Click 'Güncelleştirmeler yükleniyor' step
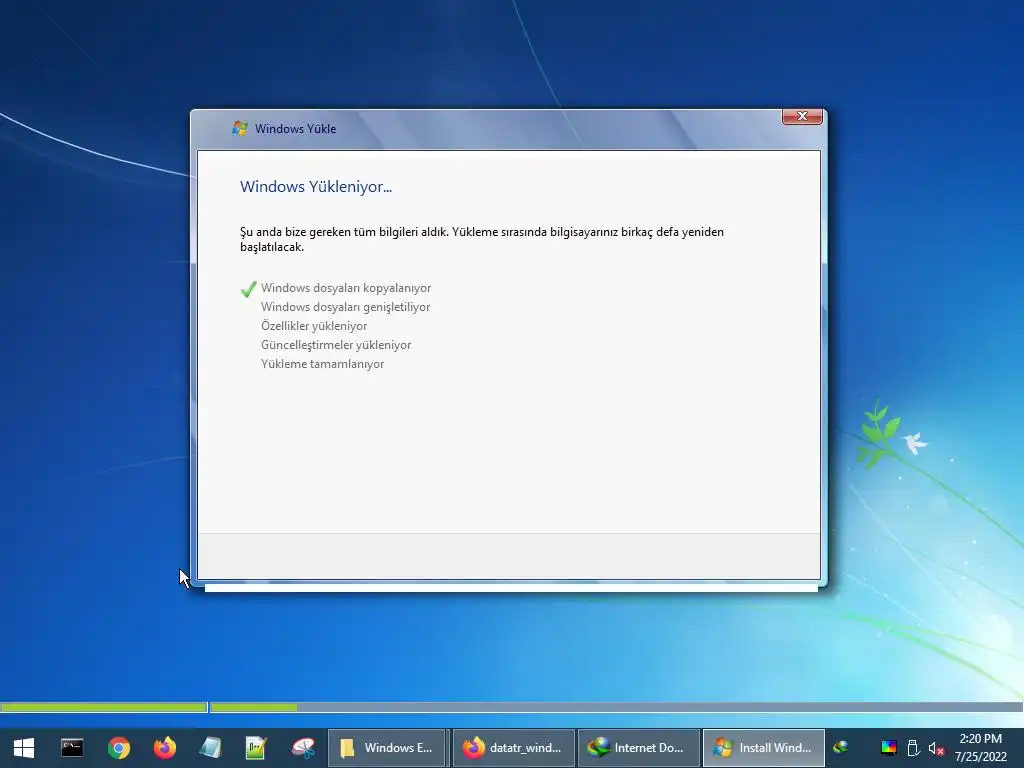 336,345
